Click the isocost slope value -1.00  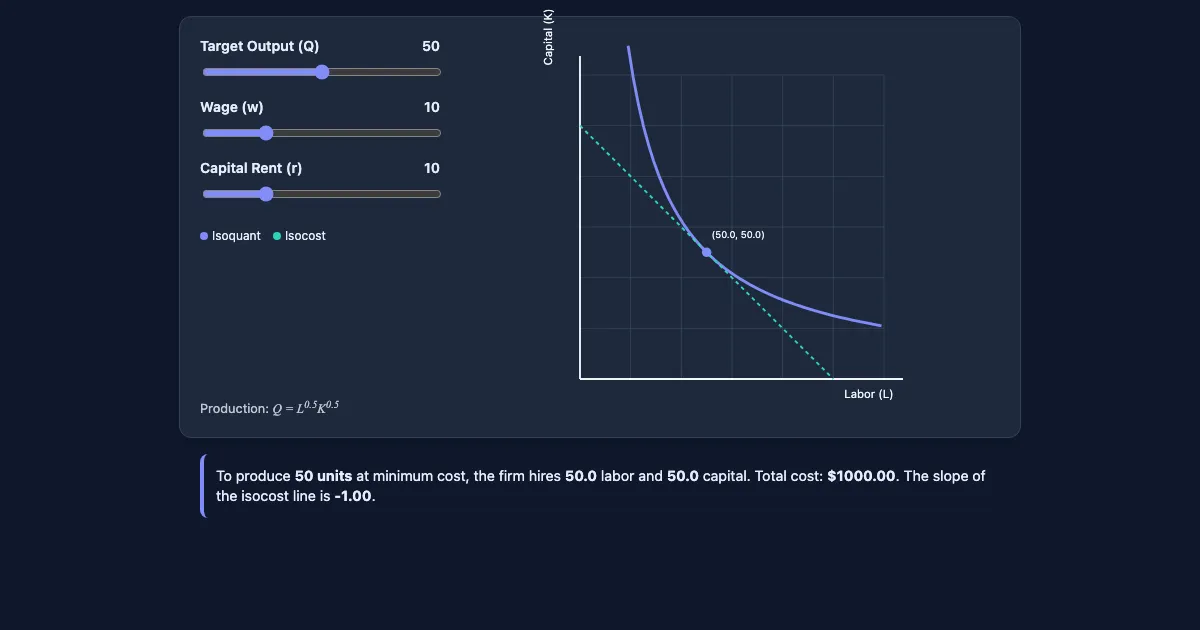point(353,496)
